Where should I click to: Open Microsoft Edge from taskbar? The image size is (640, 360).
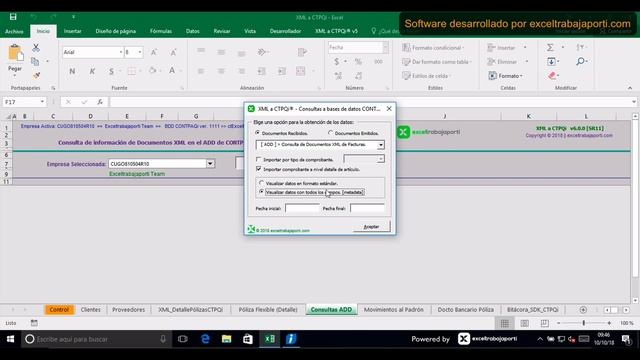[x=205, y=339]
